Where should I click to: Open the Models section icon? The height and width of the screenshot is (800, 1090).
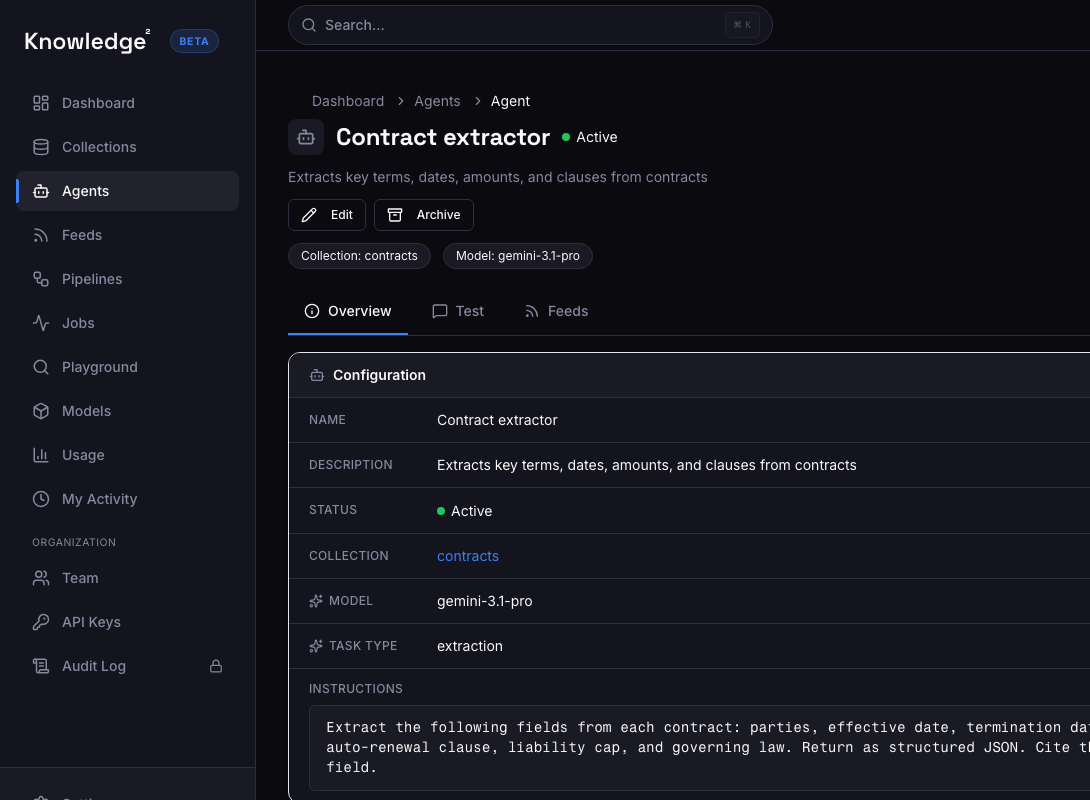click(40, 411)
